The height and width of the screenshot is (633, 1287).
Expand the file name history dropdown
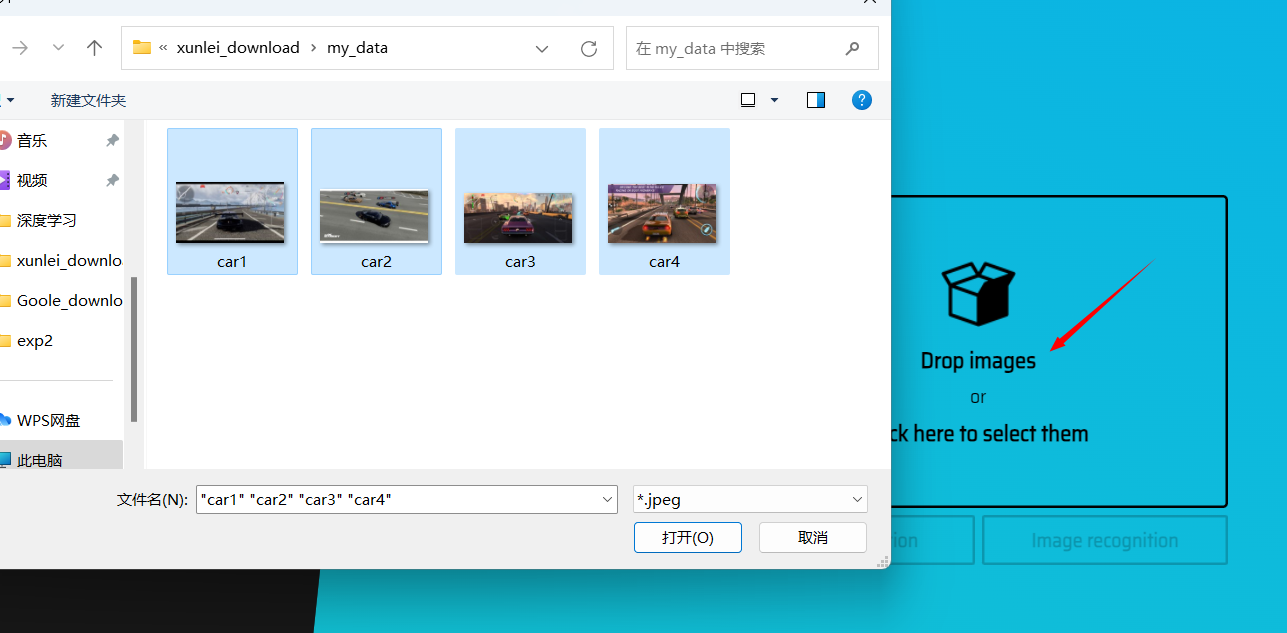pos(608,499)
